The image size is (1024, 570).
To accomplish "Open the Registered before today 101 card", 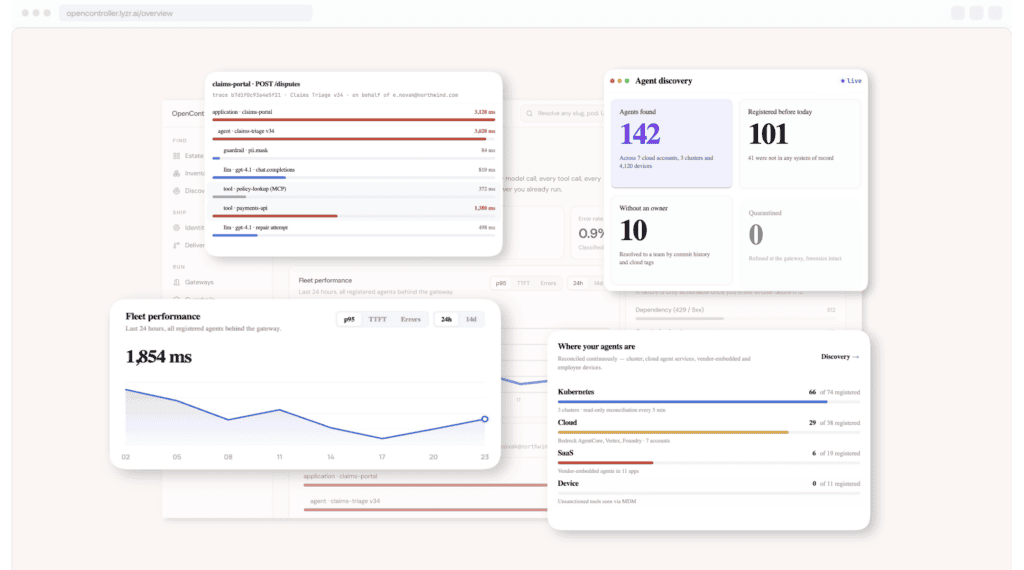I will pyautogui.click(x=800, y=144).
